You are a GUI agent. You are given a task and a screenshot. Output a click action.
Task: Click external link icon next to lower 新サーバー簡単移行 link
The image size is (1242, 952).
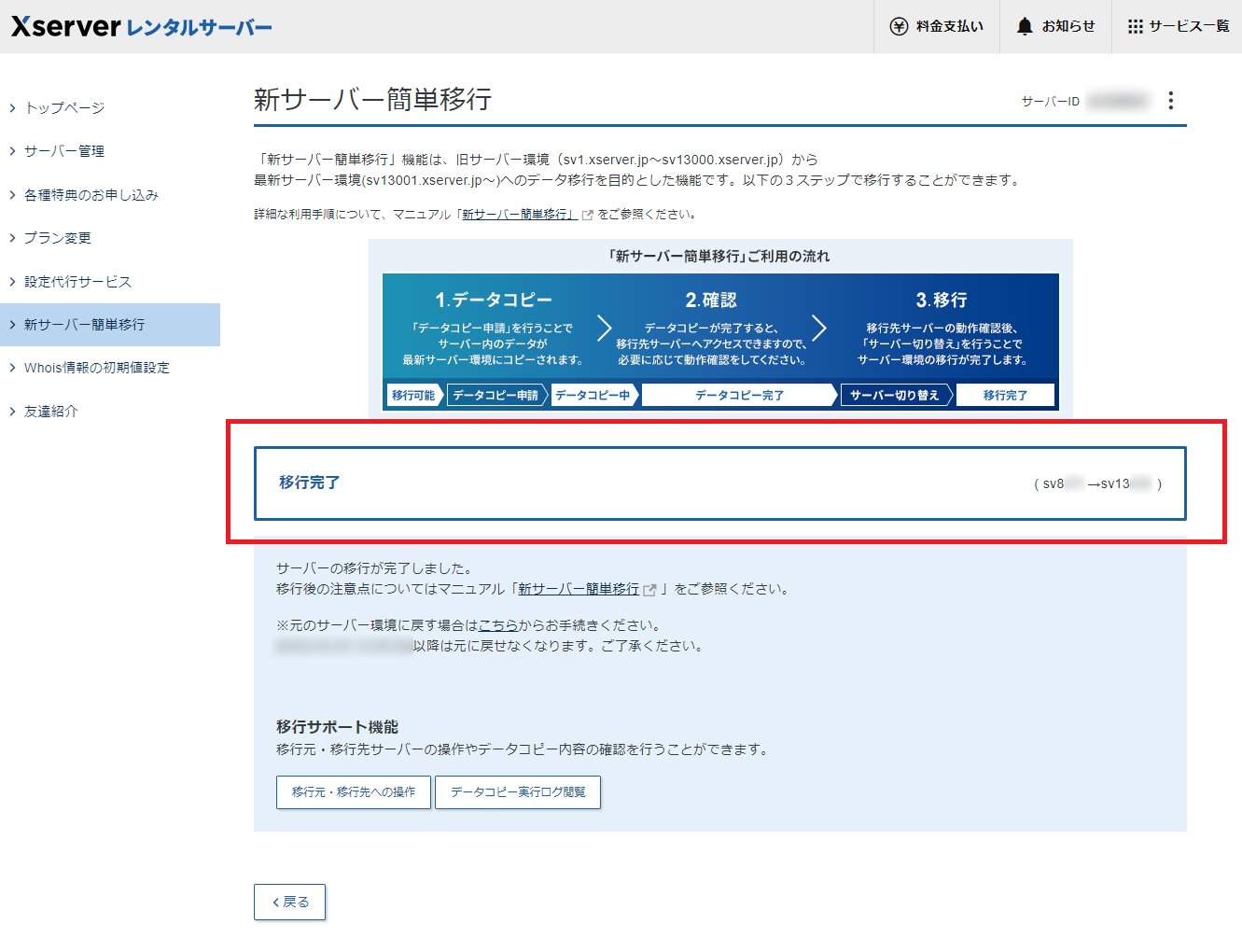(650, 590)
